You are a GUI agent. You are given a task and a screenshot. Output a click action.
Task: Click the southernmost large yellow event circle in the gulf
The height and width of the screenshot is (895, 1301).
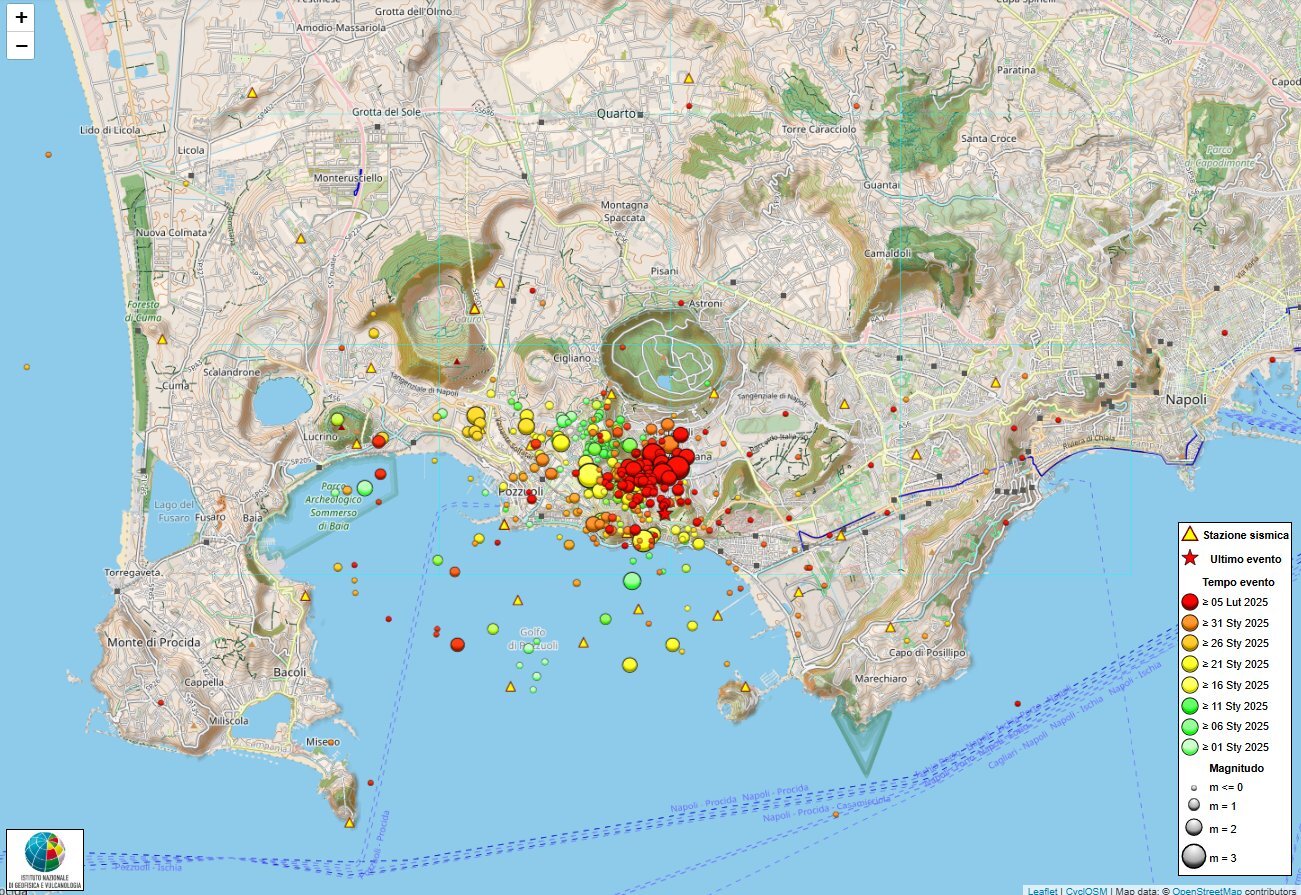click(630, 664)
